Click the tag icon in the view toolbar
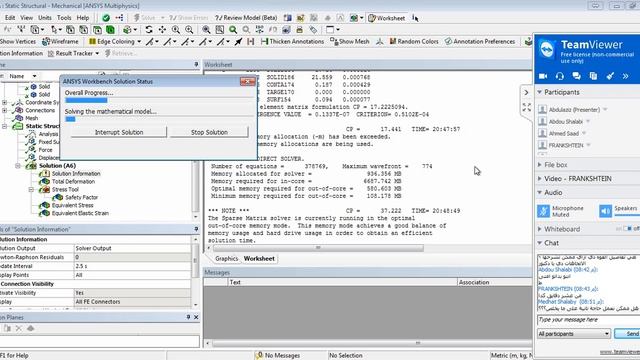Screen dimensions: 640x360 [x=313, y=29]
